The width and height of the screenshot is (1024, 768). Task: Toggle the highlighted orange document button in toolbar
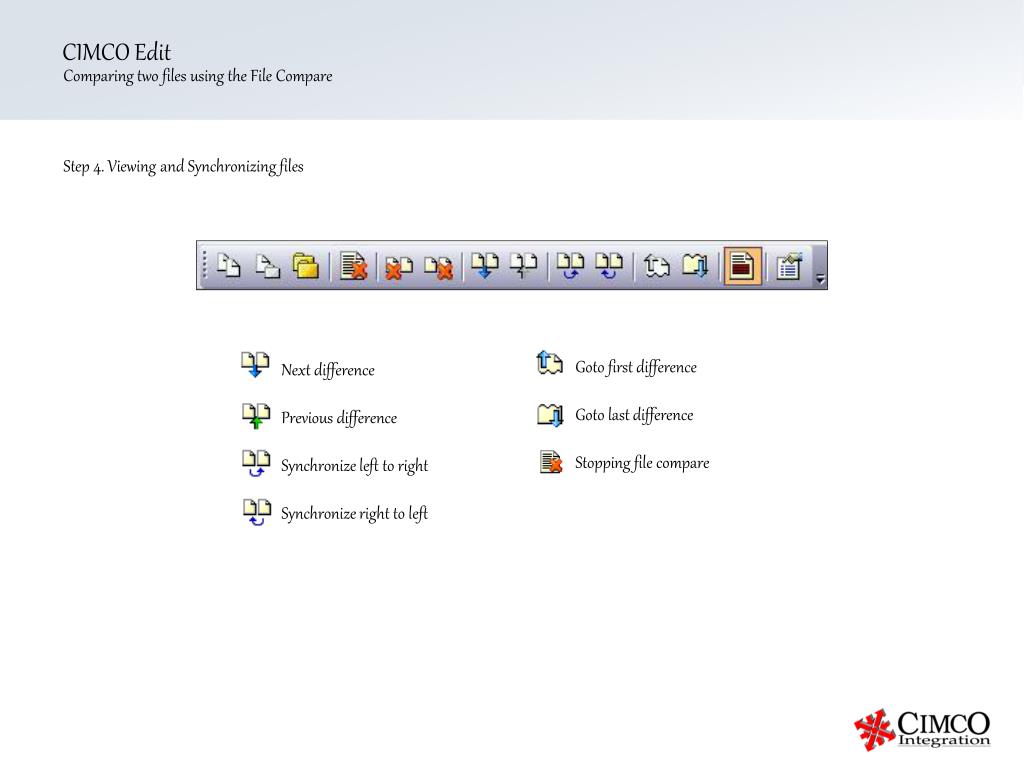point(743,266)
